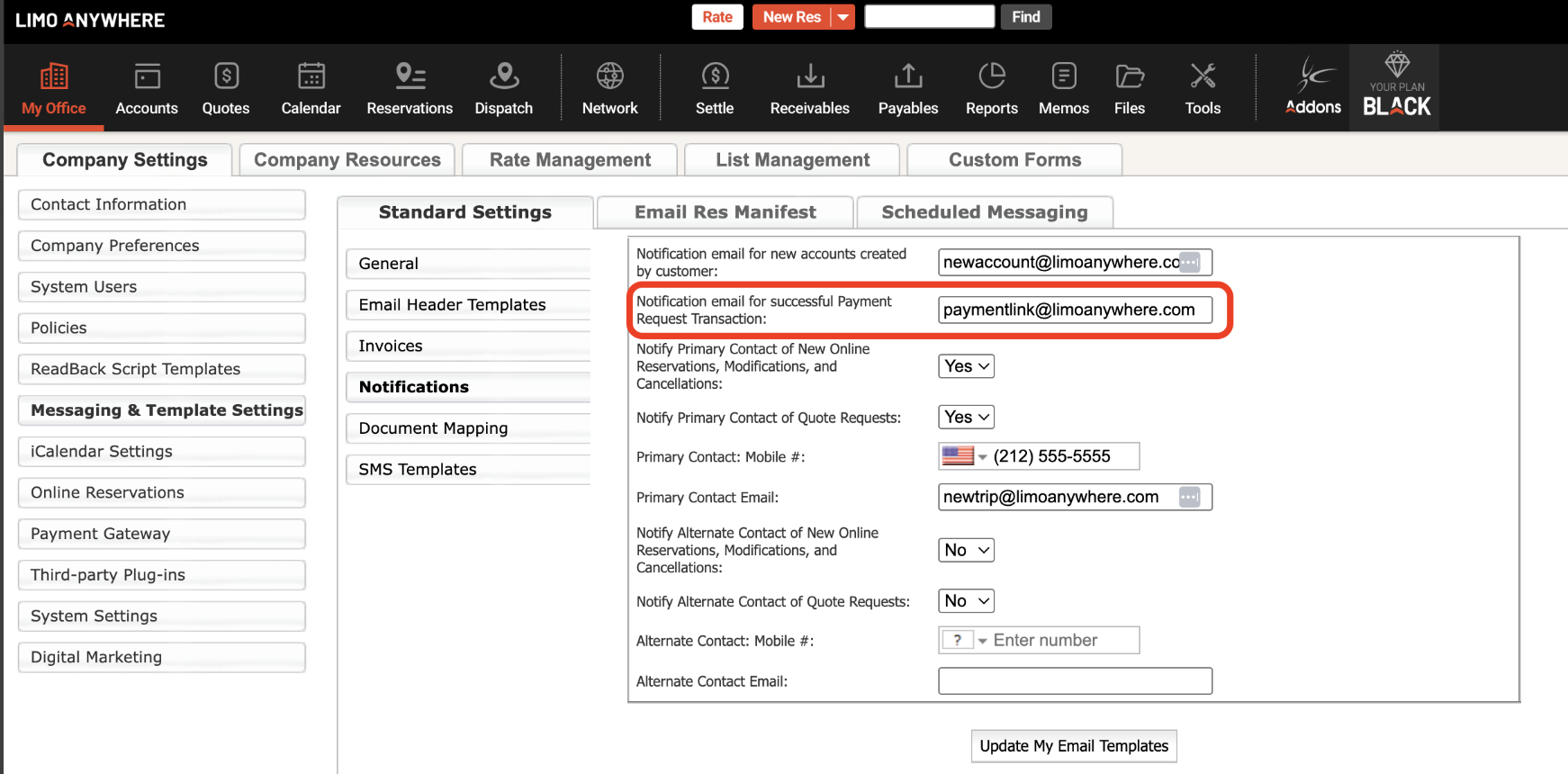Open the Tools menu icon
Viewport: 1568px width, 774px height.
[x=1203, y=88]
